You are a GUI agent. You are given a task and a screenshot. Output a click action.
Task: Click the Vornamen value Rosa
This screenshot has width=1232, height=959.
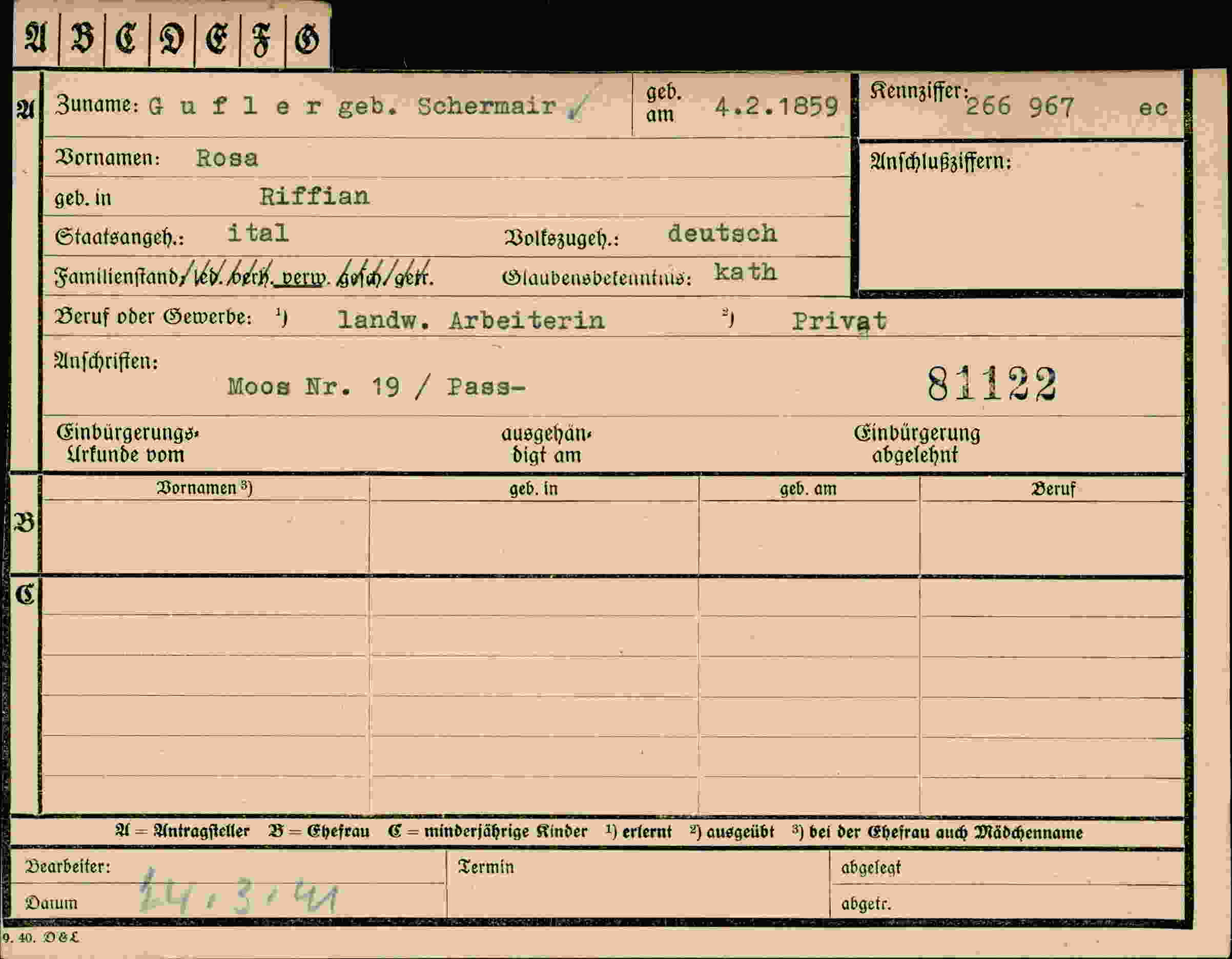click(x=227, y=158)
